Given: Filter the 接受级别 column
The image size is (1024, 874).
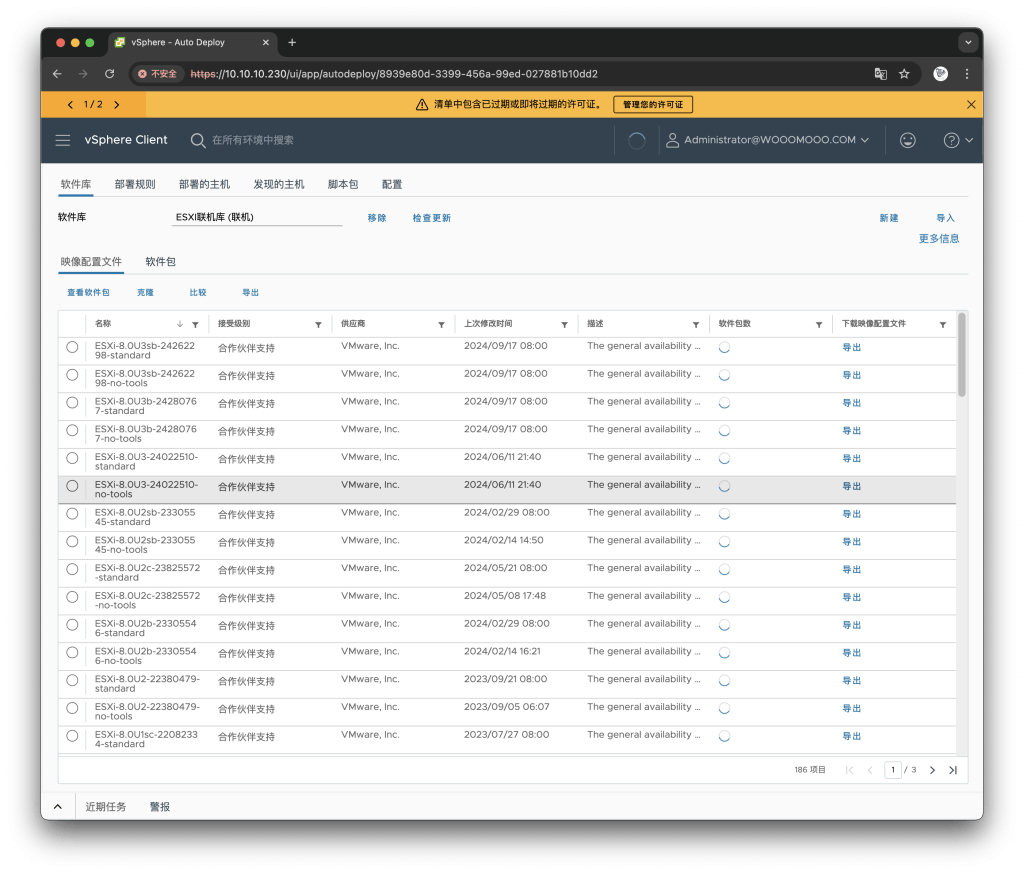Looking at the screenshot, I should tap(318, 325).
